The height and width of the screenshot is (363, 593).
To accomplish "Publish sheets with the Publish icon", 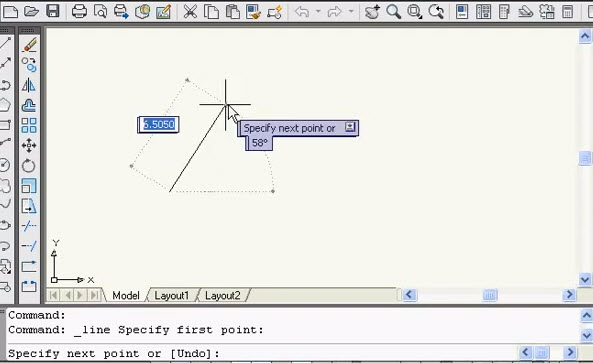I will [121, 11].
